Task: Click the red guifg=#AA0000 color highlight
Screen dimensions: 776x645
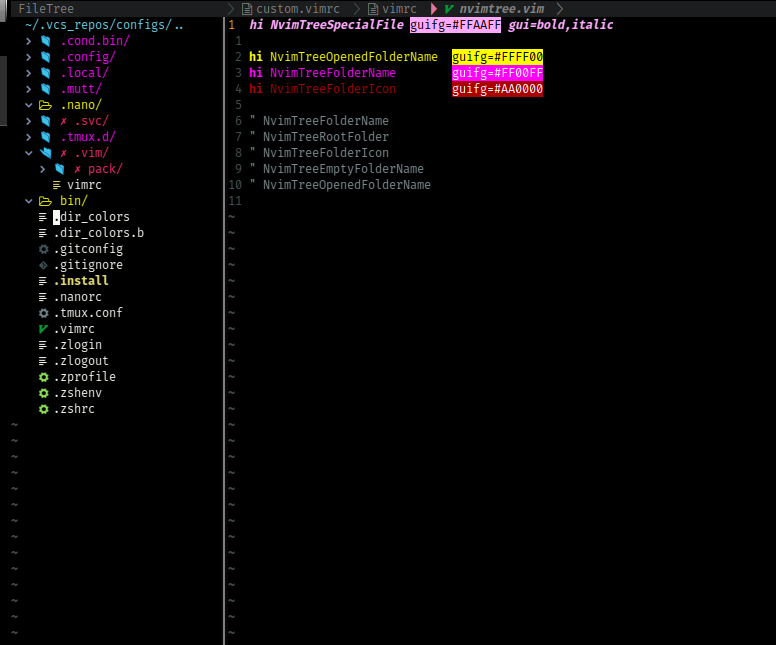Action: click(x=497, y=89)
